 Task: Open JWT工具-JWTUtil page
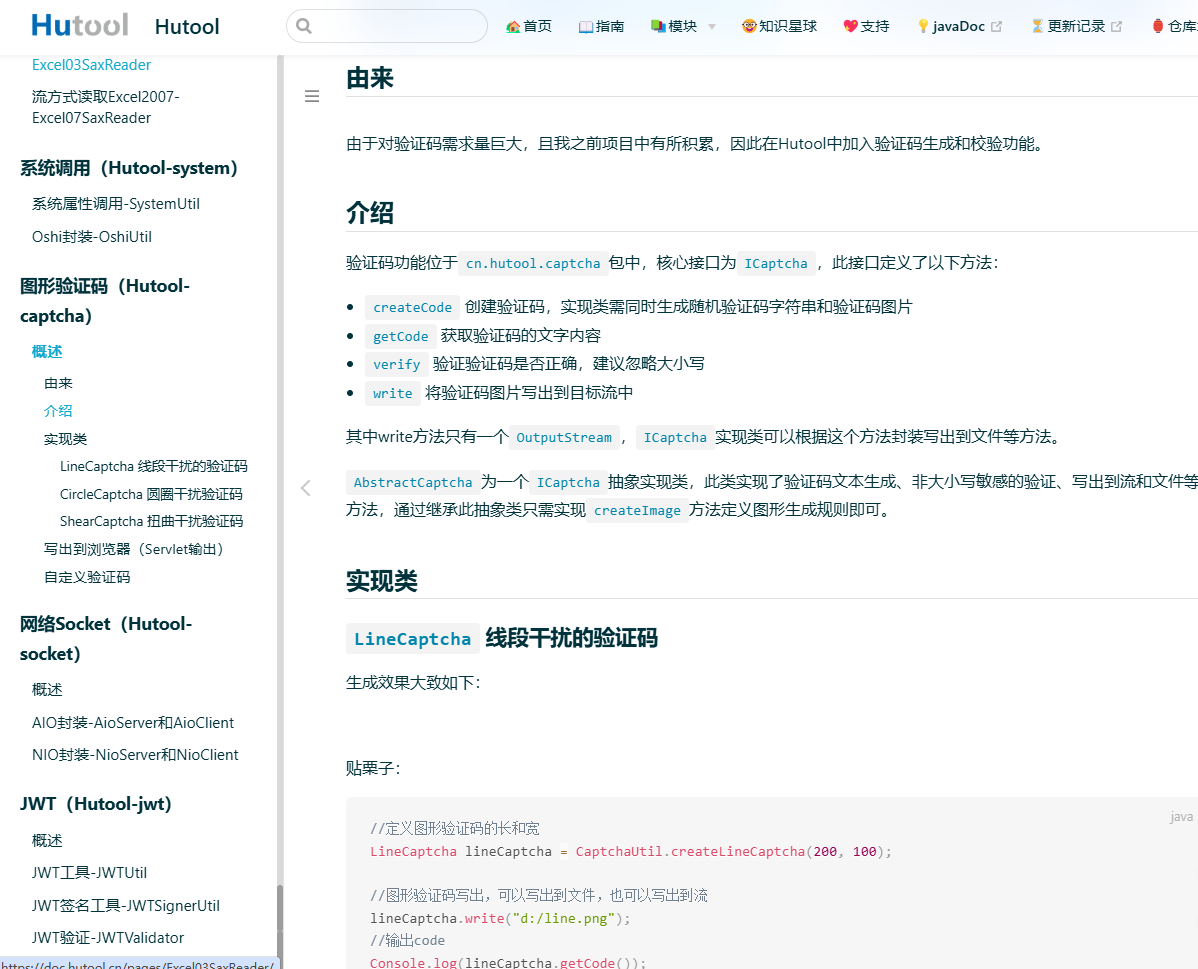click(89, 873)
